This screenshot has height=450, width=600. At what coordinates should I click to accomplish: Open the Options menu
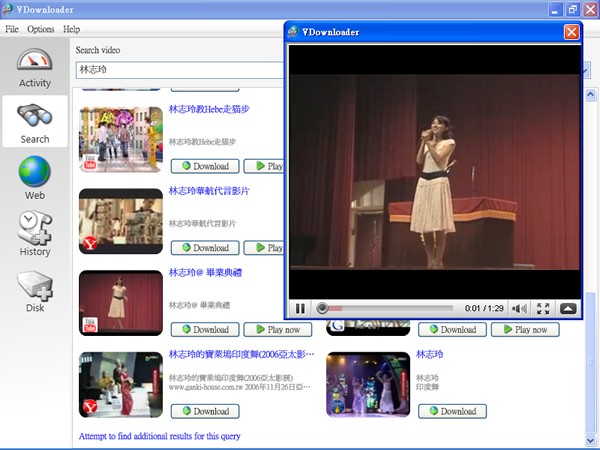point(41,29)
